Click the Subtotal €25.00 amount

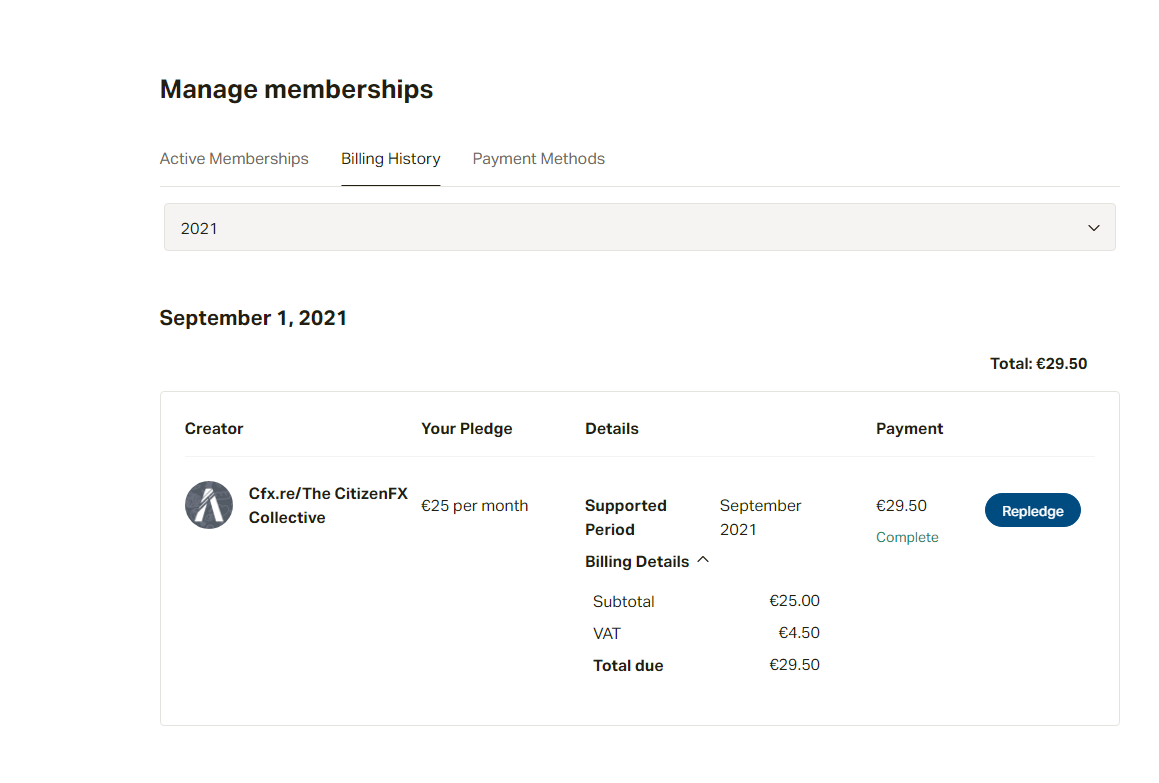point(794,600)
